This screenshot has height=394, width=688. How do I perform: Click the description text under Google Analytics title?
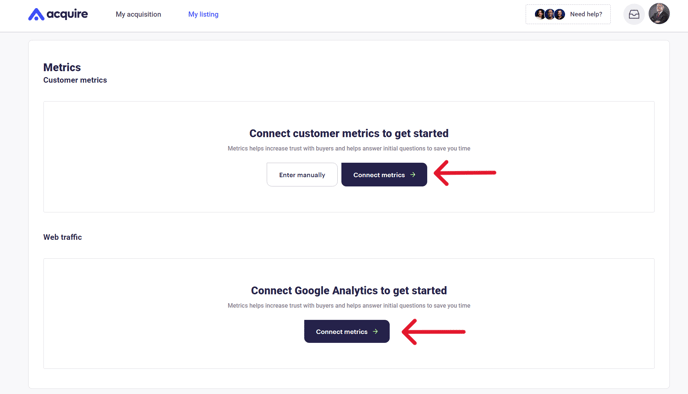tap(349, 305)
